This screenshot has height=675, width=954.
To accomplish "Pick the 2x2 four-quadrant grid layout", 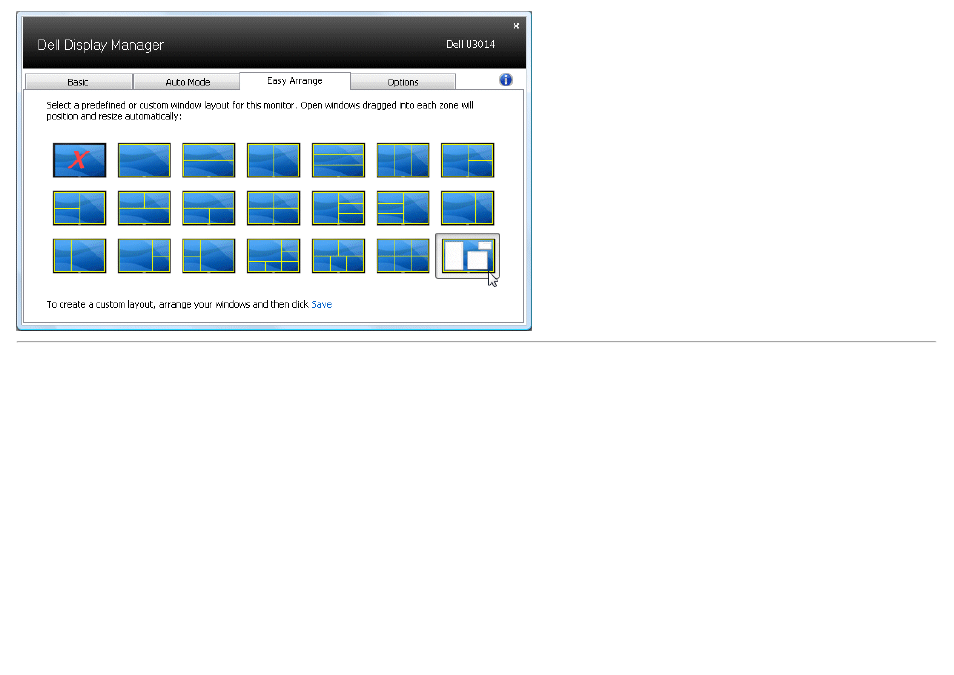I will [x=273, y=208].
